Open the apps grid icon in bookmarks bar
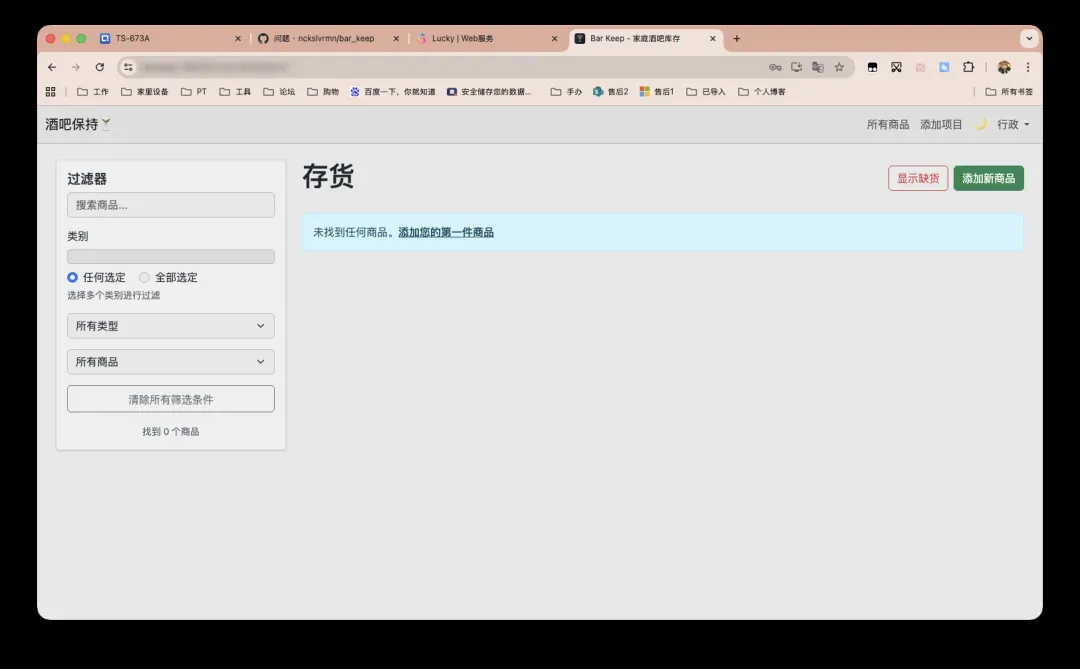The width and height of the screenshot is (1080, 669). pos(51,91)
